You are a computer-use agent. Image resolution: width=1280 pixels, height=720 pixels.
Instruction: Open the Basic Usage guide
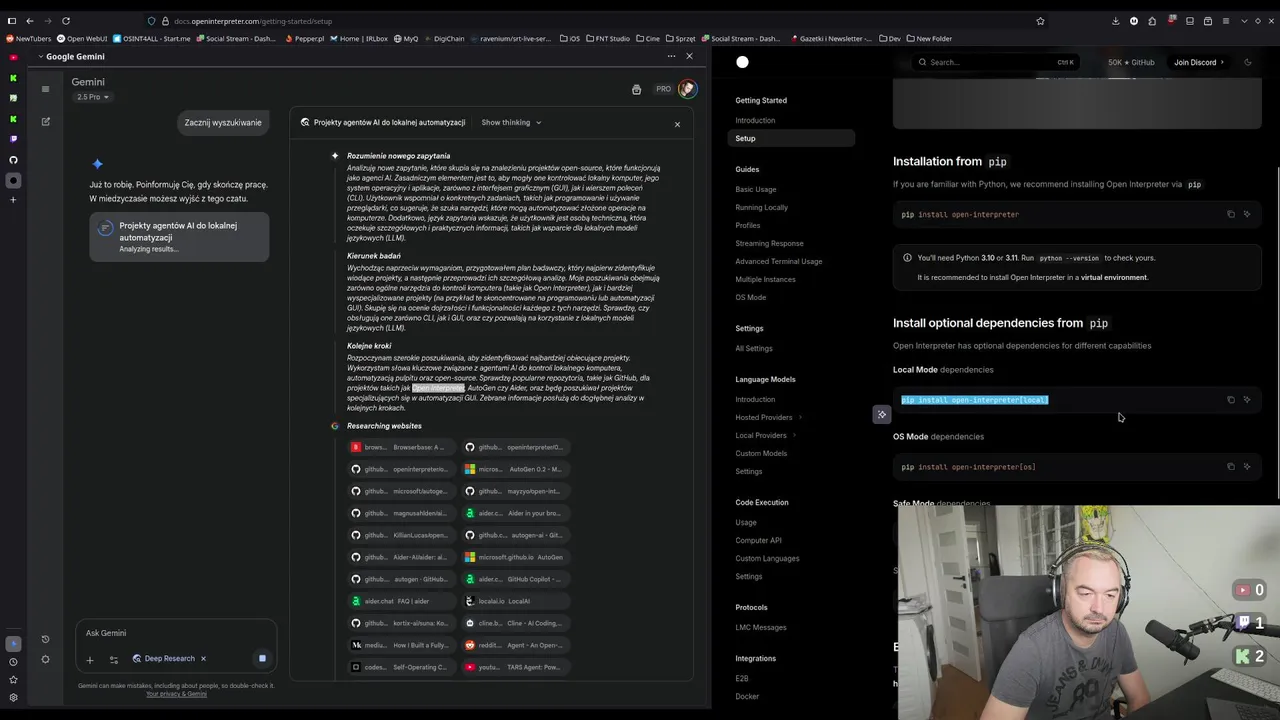(x=755, y=189)
